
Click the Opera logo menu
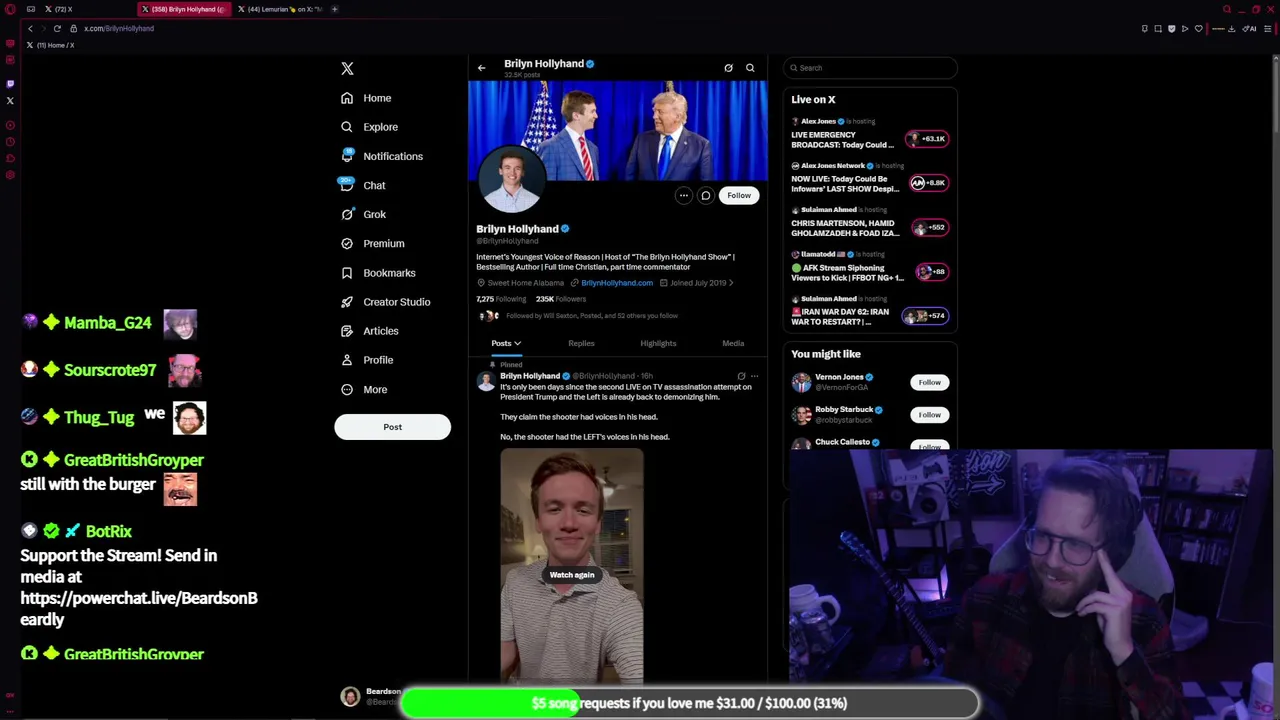tap(10, 9)
